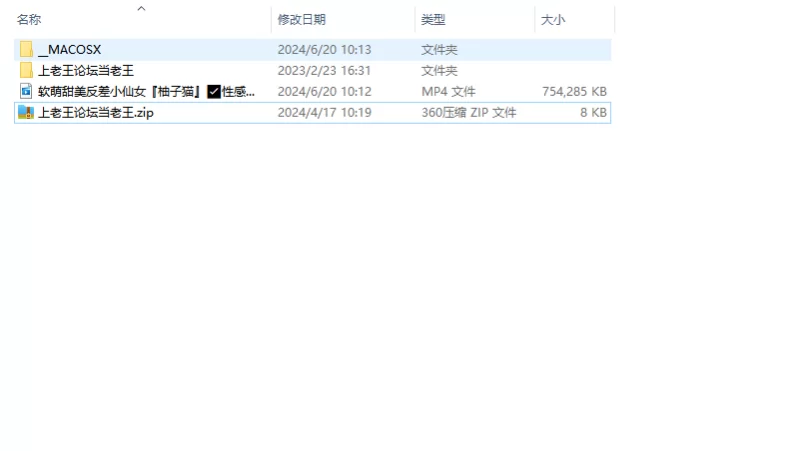Select the _MACOSX folder name
Image resolution: width=800 pixels, height=451 pixels.
point(69,49)
